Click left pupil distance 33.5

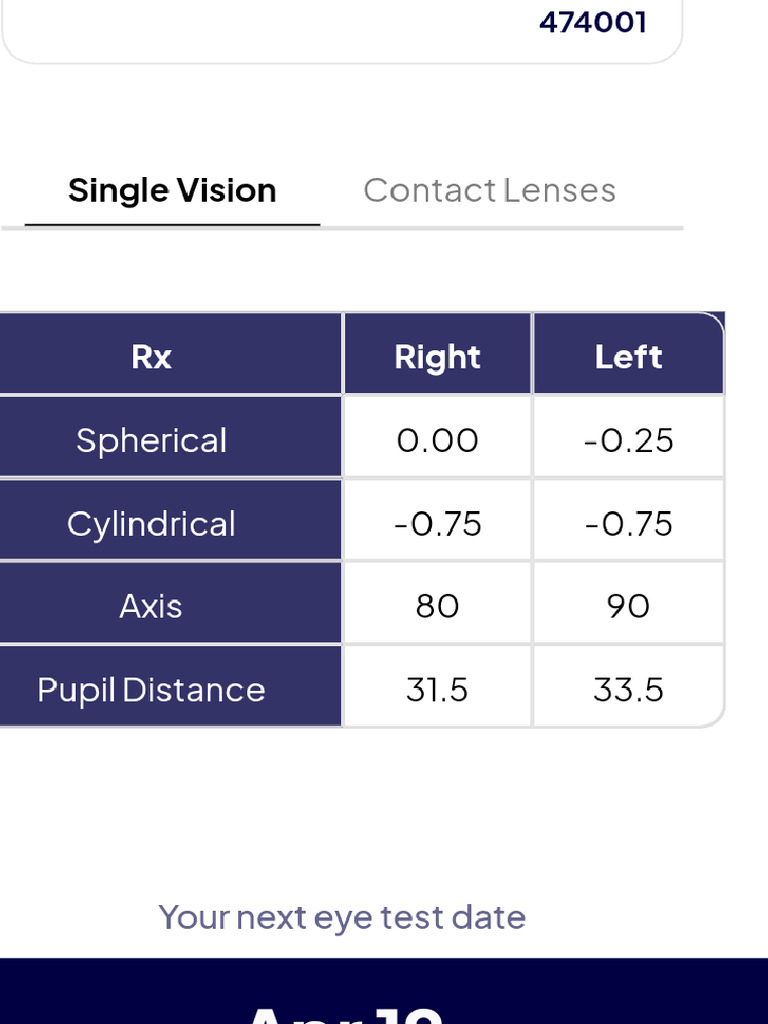pyautogui.click(x=628, y=689)
